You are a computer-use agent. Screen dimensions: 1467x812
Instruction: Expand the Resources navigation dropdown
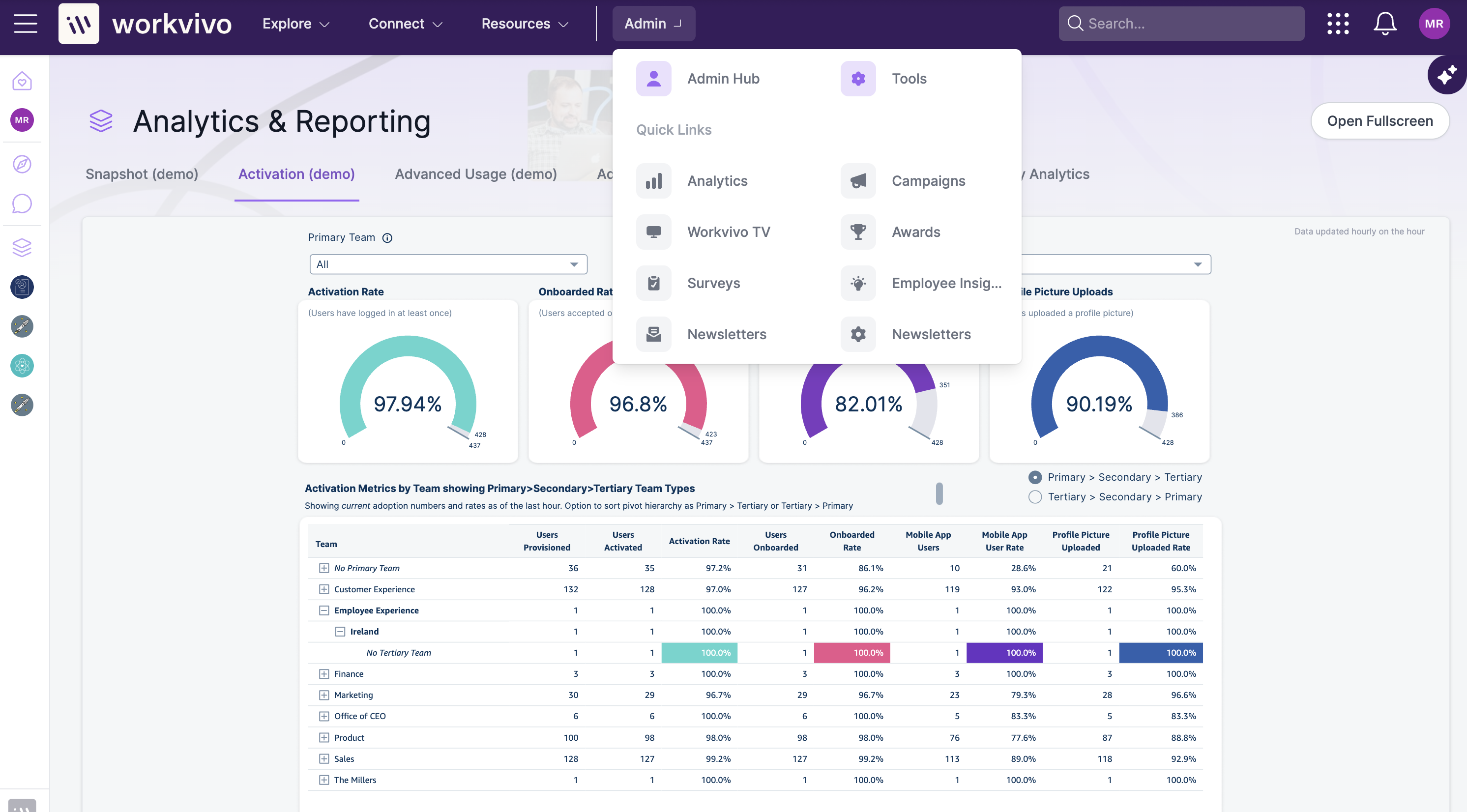pos(525,23)
